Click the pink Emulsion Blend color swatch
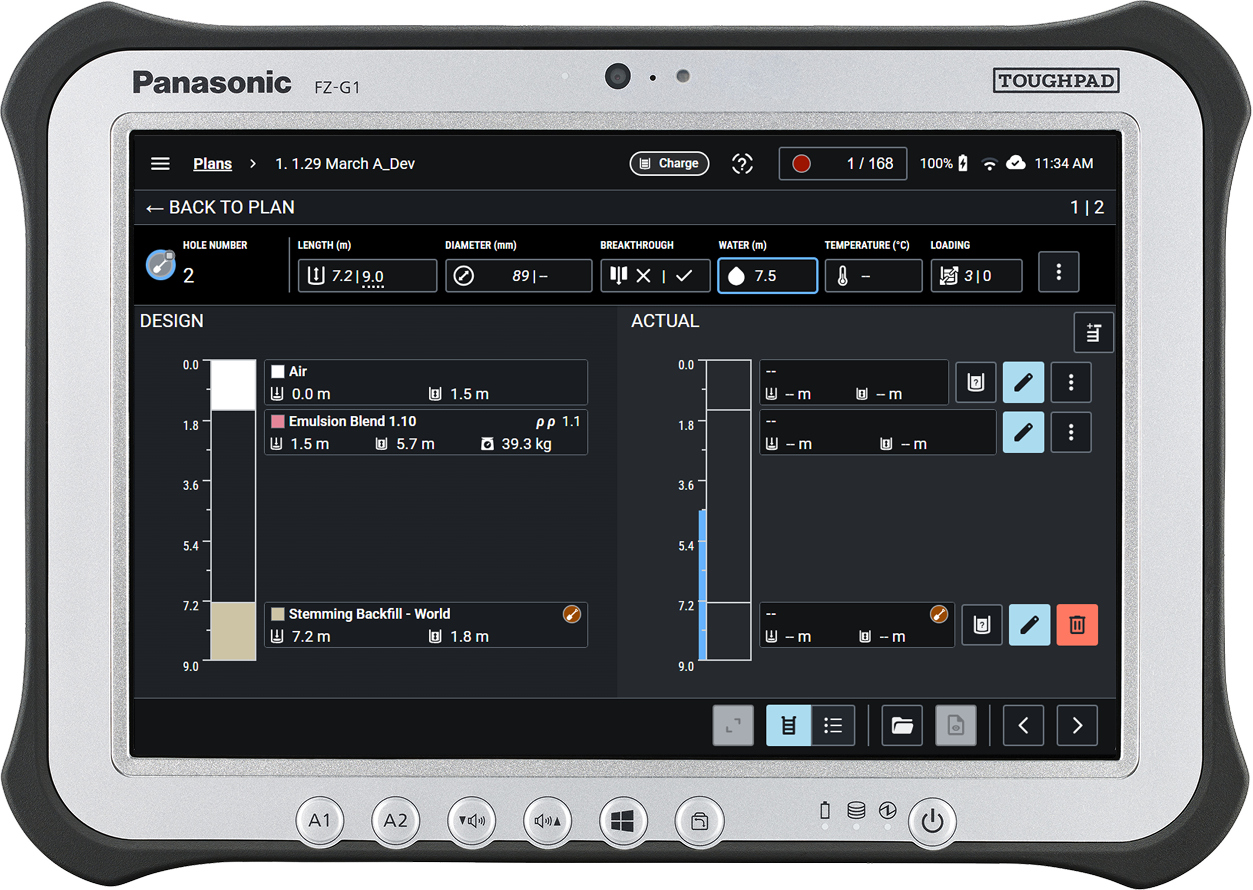 [278, 422]
